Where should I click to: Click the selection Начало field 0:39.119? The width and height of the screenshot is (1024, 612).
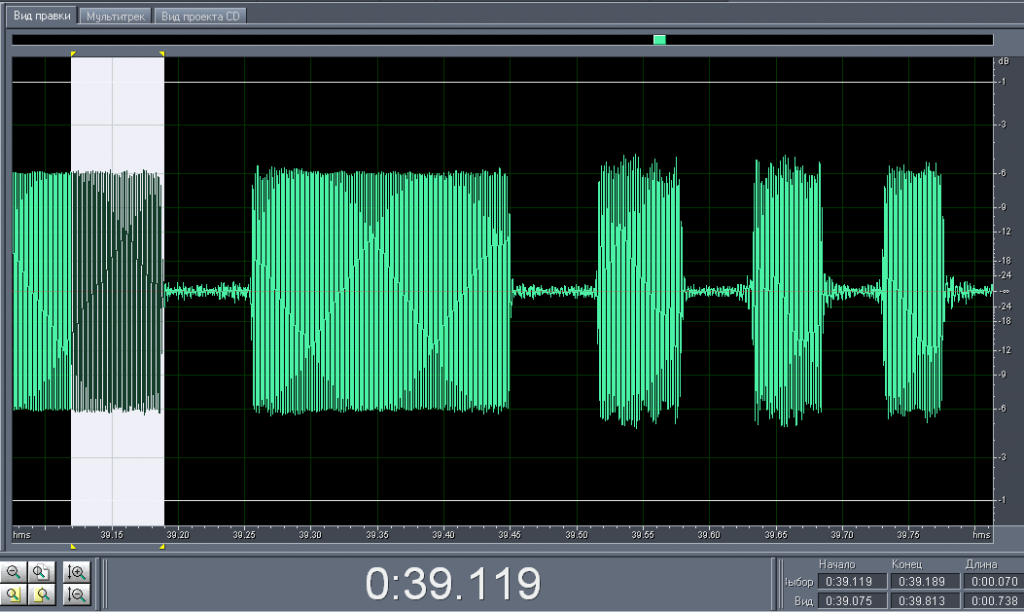click(x=847, y=582)
